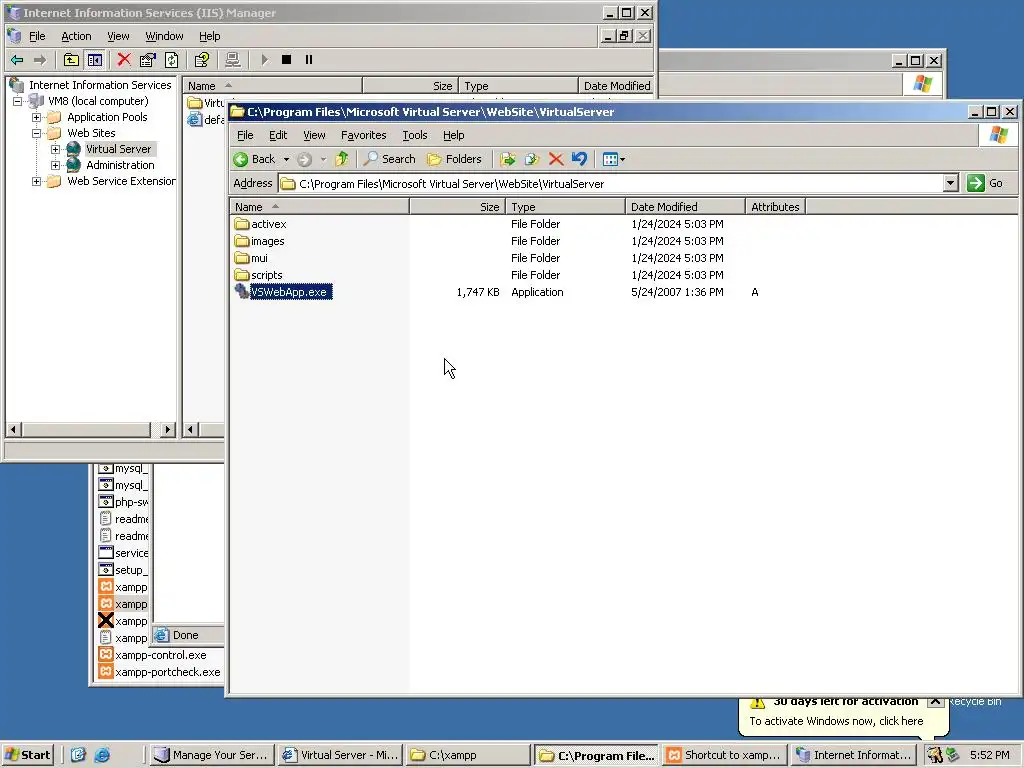Viewport: 1024px width, 768px height.
Task: Click the IIS tree scrollbar right arrow
Action: [168, 430]
